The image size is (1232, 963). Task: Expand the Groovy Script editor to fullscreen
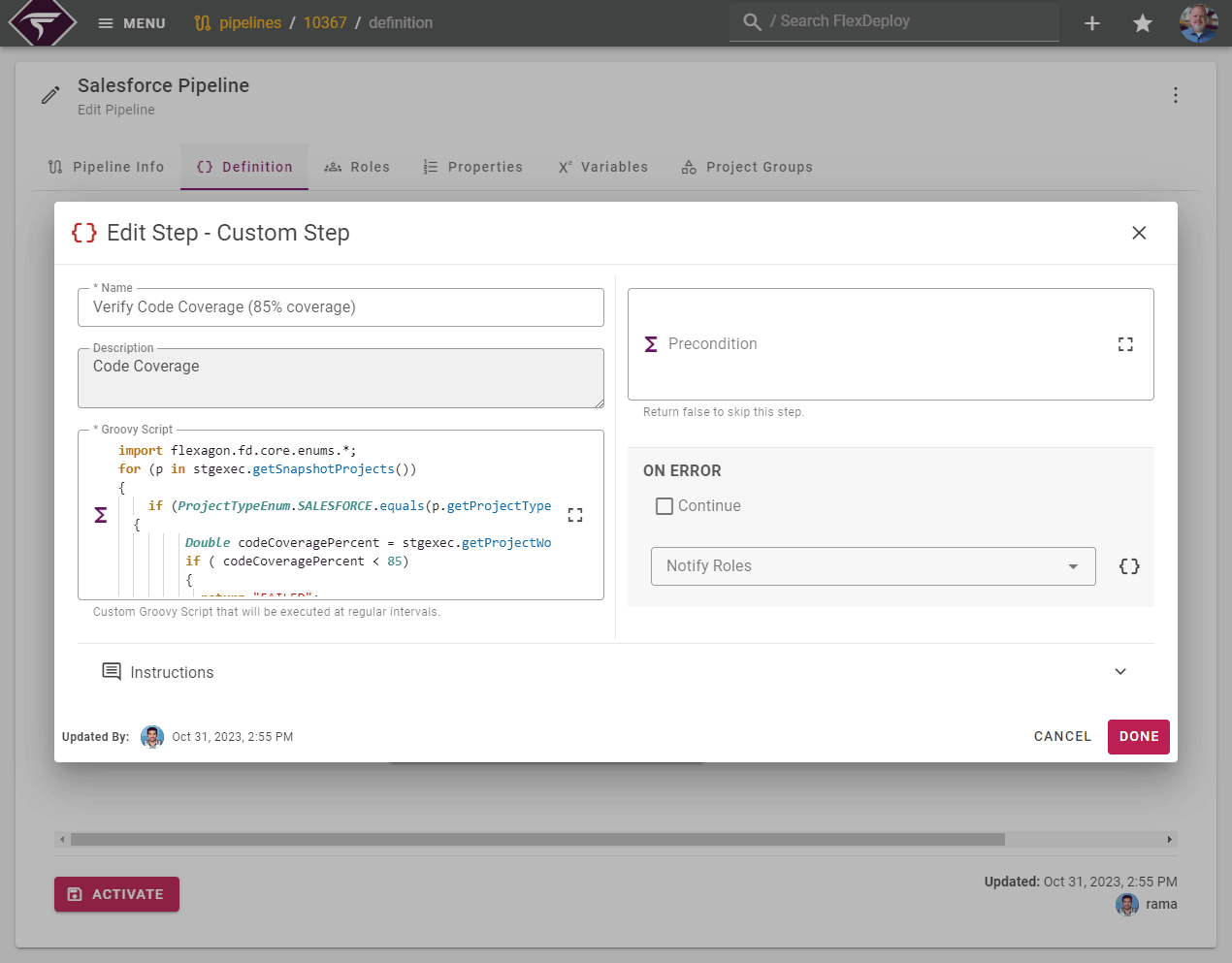[574, 515]
